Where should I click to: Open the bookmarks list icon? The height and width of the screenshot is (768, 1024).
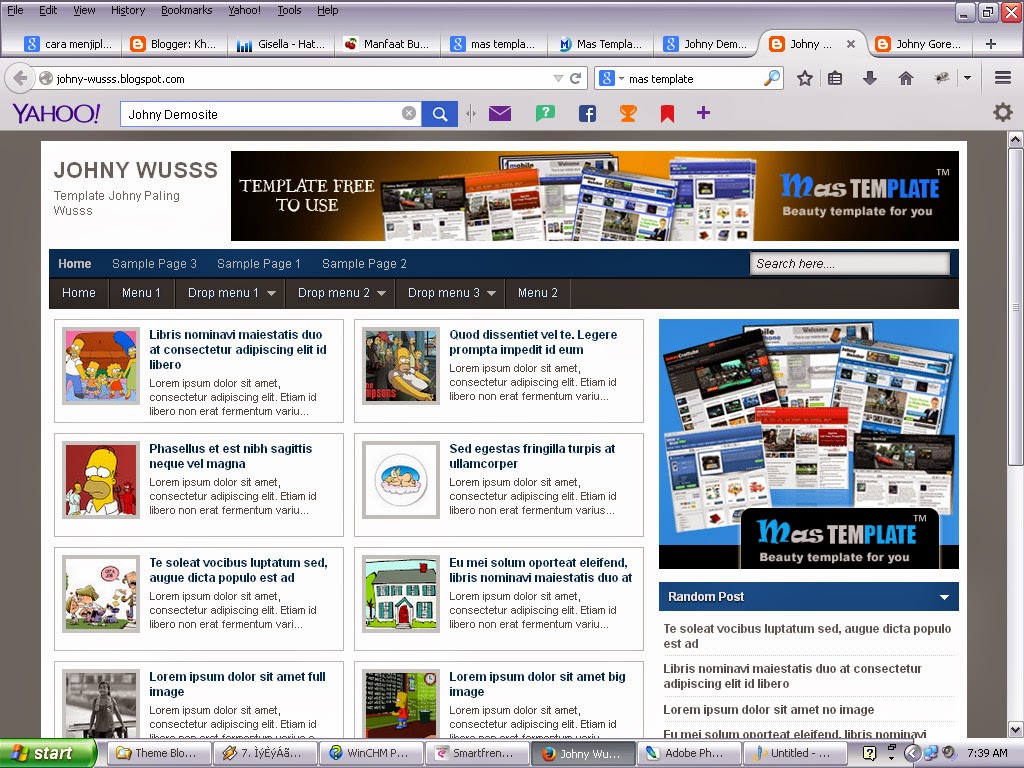[835, 78]
